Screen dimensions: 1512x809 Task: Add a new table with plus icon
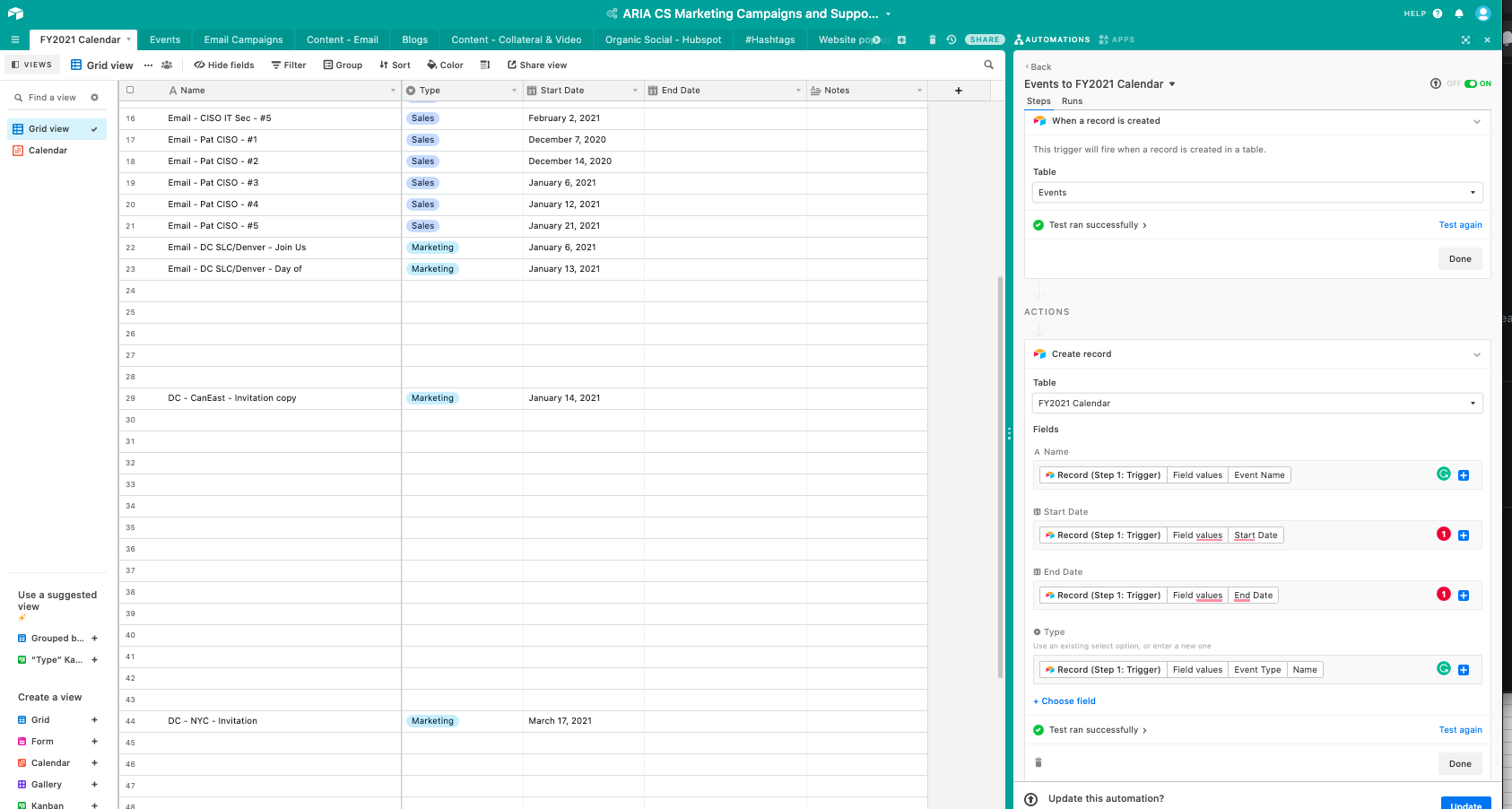tap(901, 39)
